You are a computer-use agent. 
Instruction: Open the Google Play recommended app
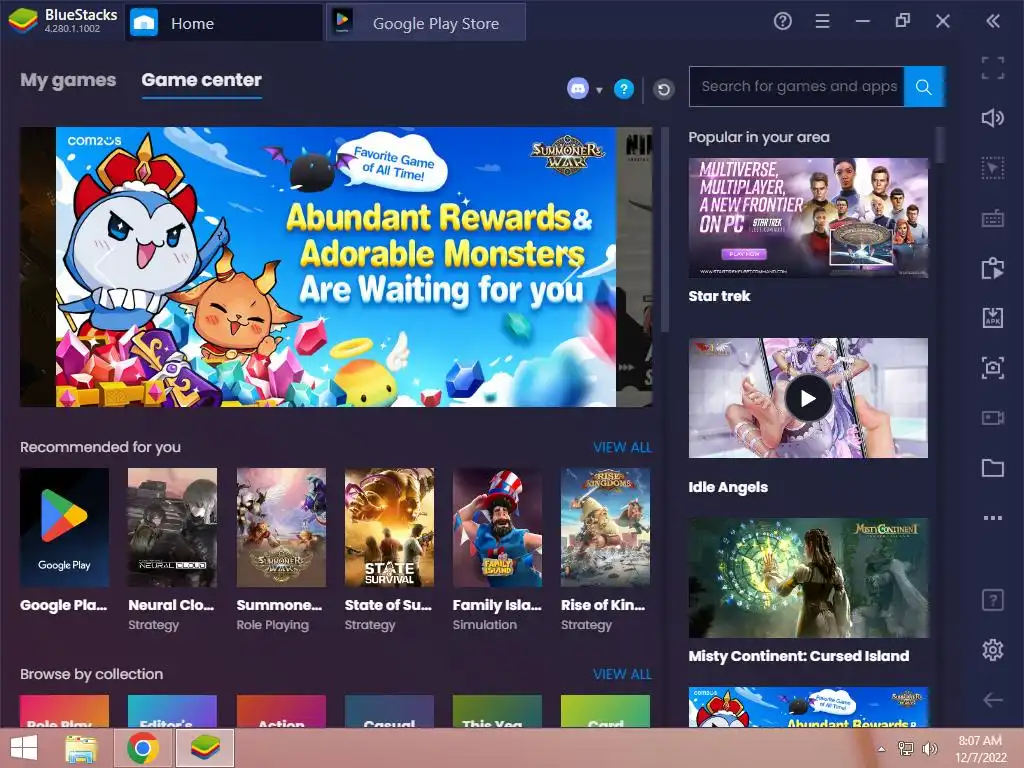click(64, 527)
